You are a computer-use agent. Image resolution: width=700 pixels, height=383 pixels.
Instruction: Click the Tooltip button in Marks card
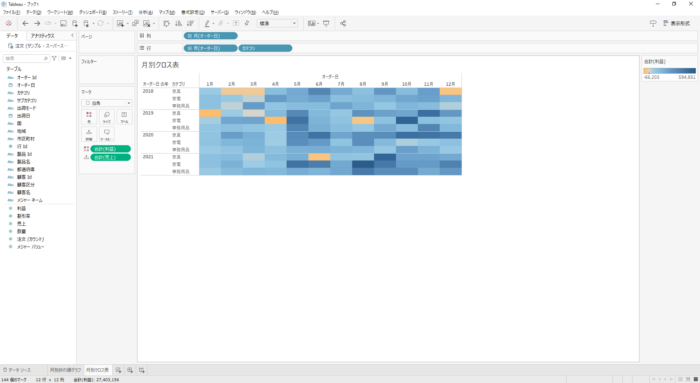[x=107, y=134]
